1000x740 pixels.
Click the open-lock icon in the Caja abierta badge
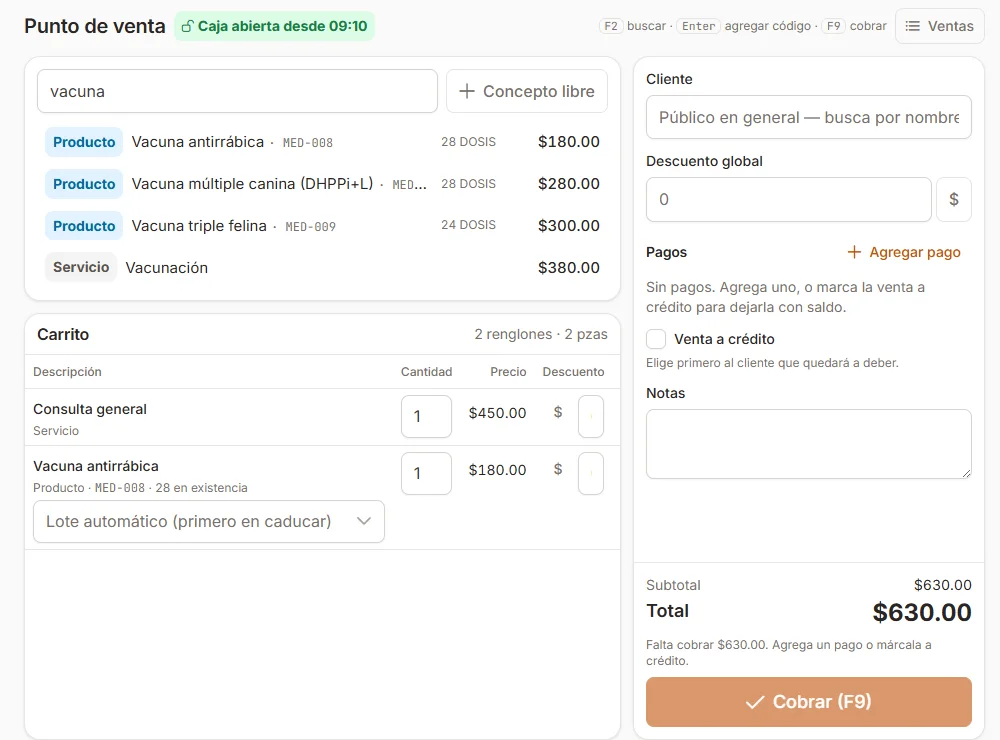[x=188, y=26]
